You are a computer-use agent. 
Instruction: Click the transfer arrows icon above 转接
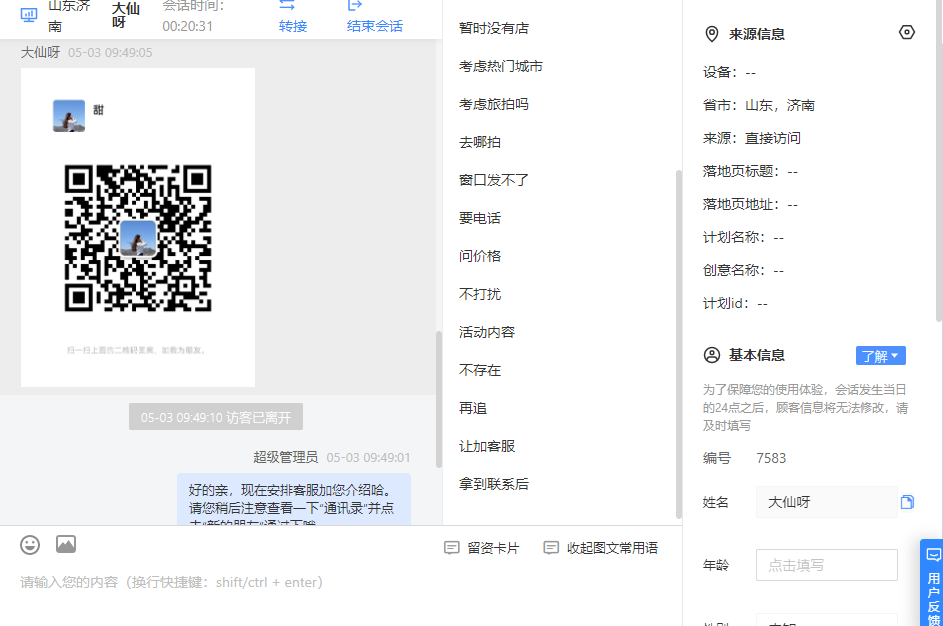287,5
